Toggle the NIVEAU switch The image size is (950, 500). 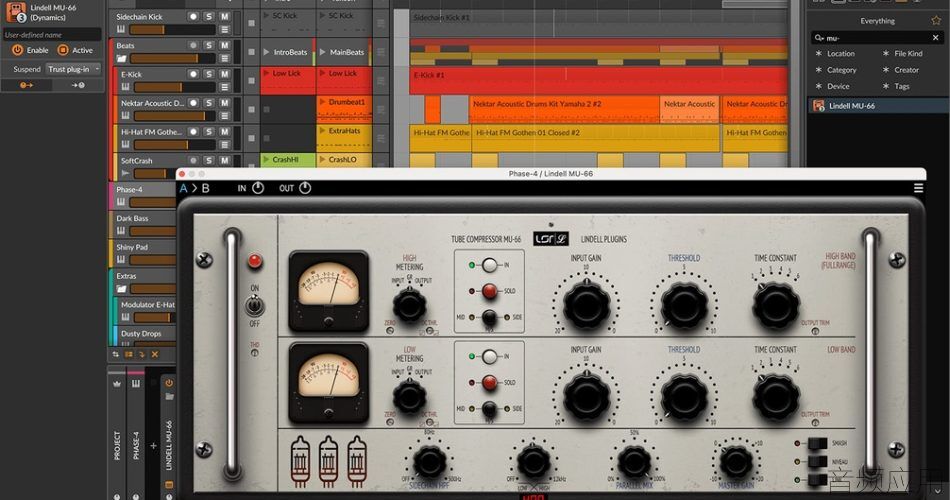817,462
